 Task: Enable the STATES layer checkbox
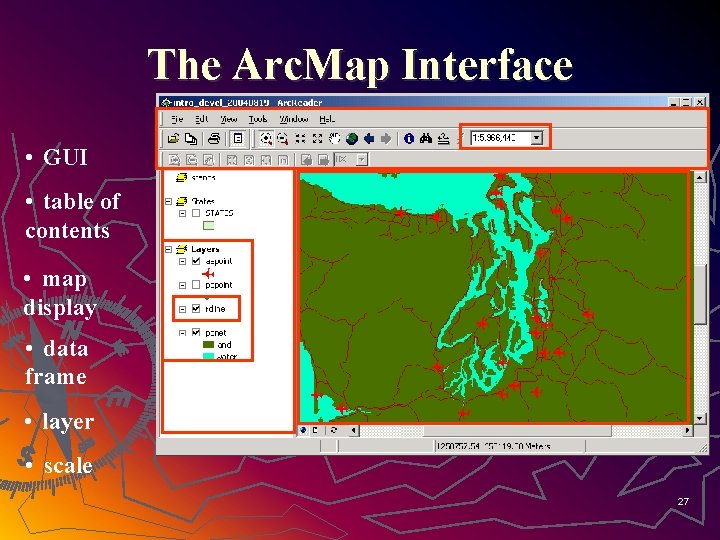click(196, 213)
